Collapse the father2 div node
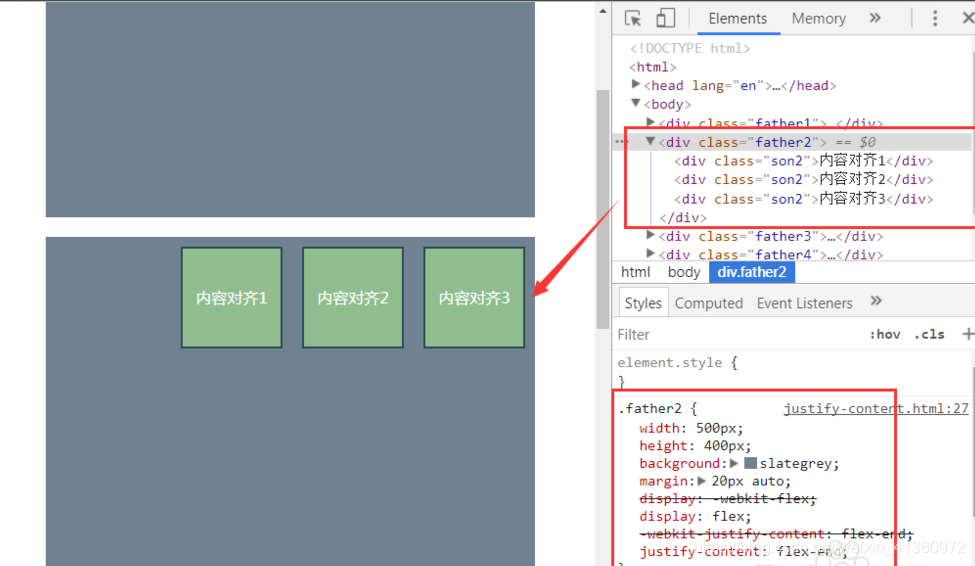The image size is (975, 566). click(x=650, y=141)
